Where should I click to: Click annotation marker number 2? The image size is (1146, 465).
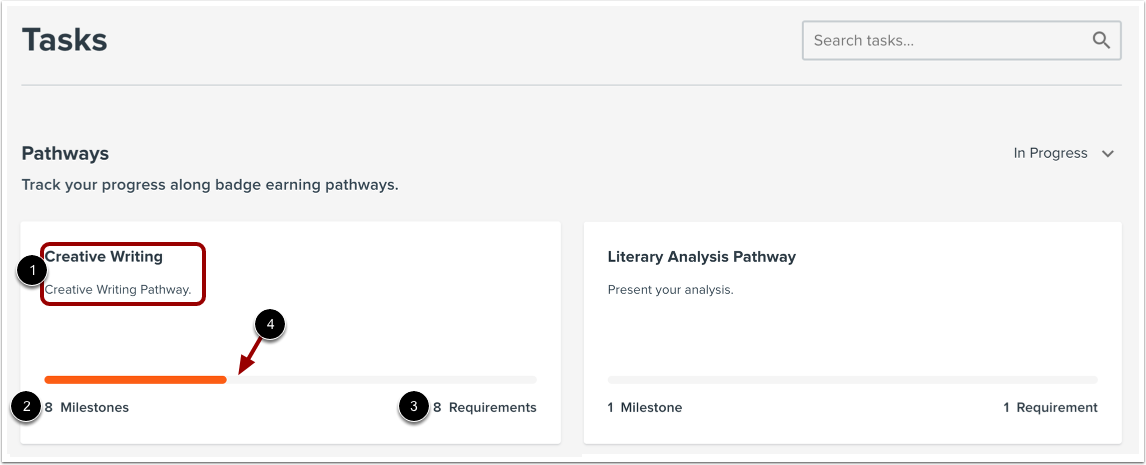pos(25,408)
